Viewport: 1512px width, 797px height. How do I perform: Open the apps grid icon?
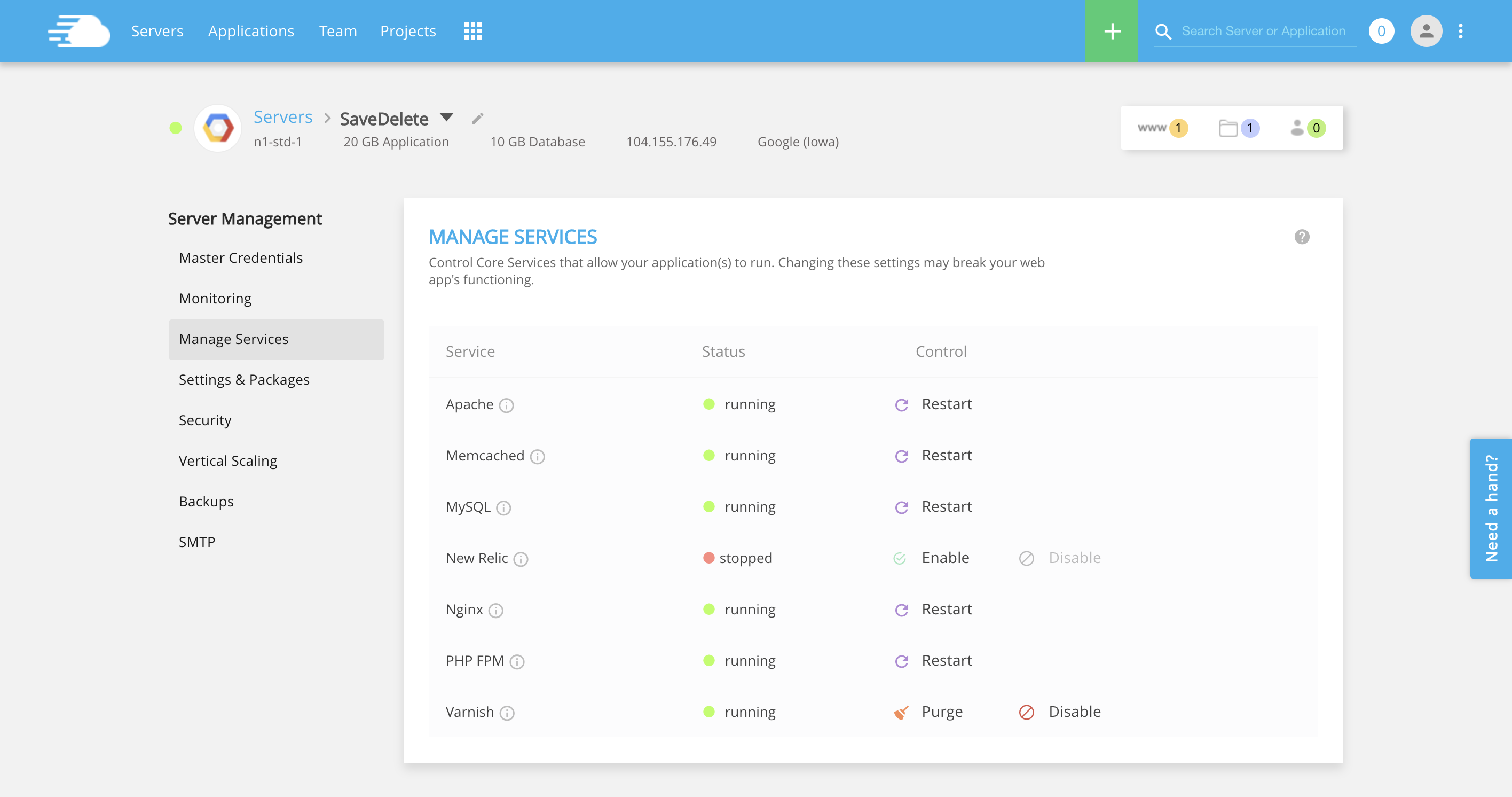pos(472,31)
